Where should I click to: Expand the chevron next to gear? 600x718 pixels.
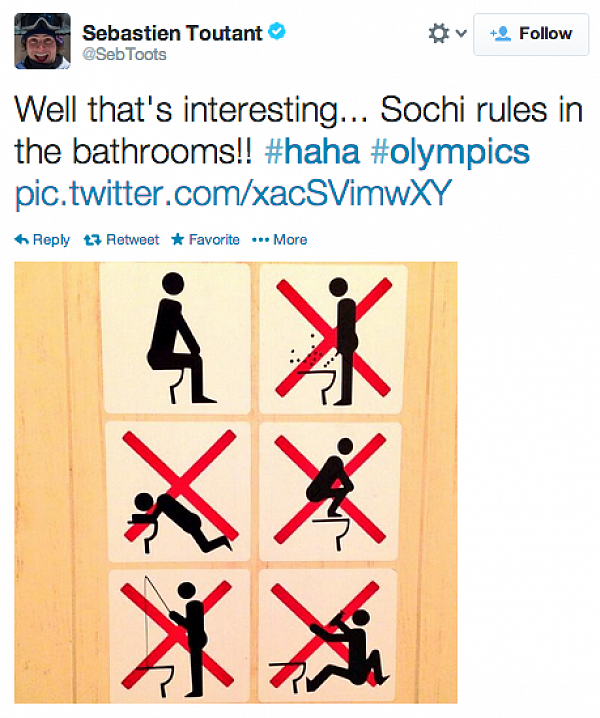tap(461, 33)
